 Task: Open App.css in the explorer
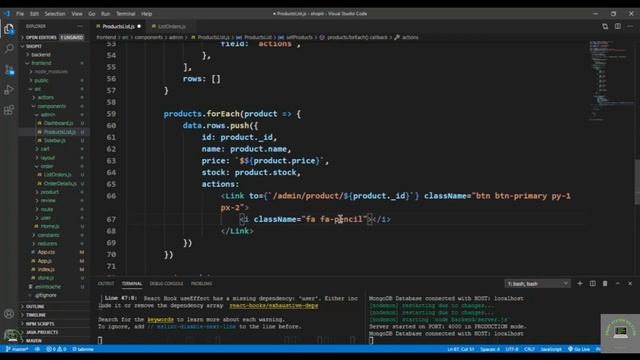(x=46, y=252)
